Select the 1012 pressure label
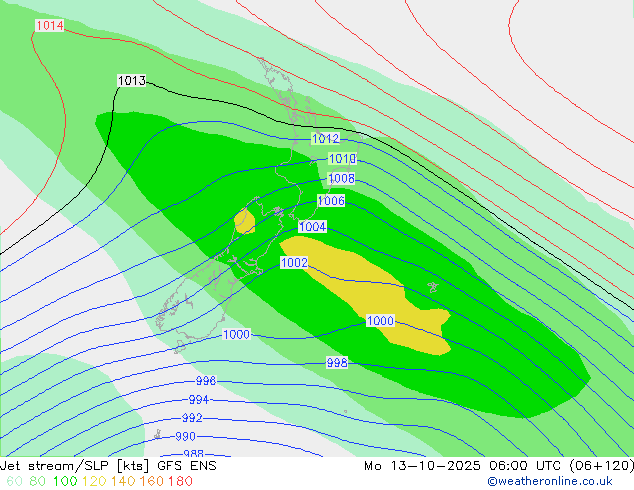The width and height of the screenshot is (634, 490). [x=325, y=139]
